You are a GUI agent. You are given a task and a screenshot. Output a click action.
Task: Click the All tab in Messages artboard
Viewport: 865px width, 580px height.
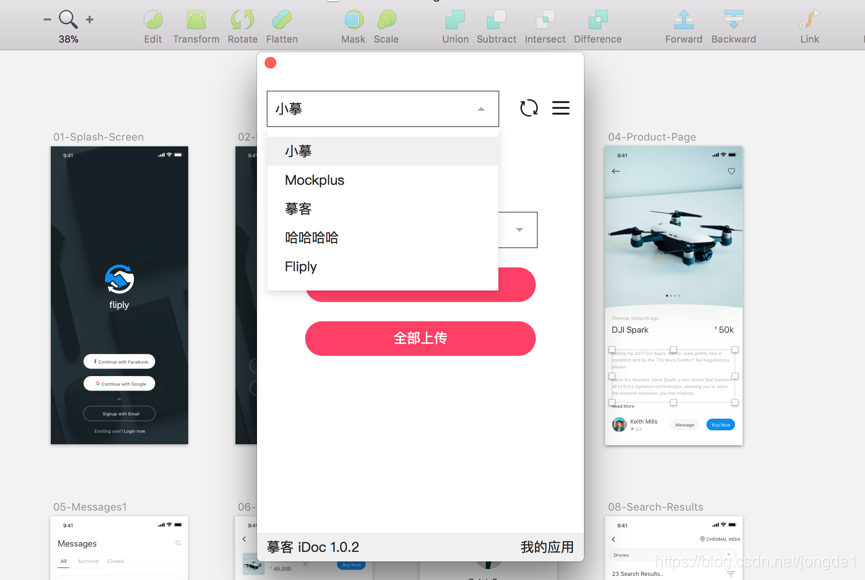(x=63, y=561)
